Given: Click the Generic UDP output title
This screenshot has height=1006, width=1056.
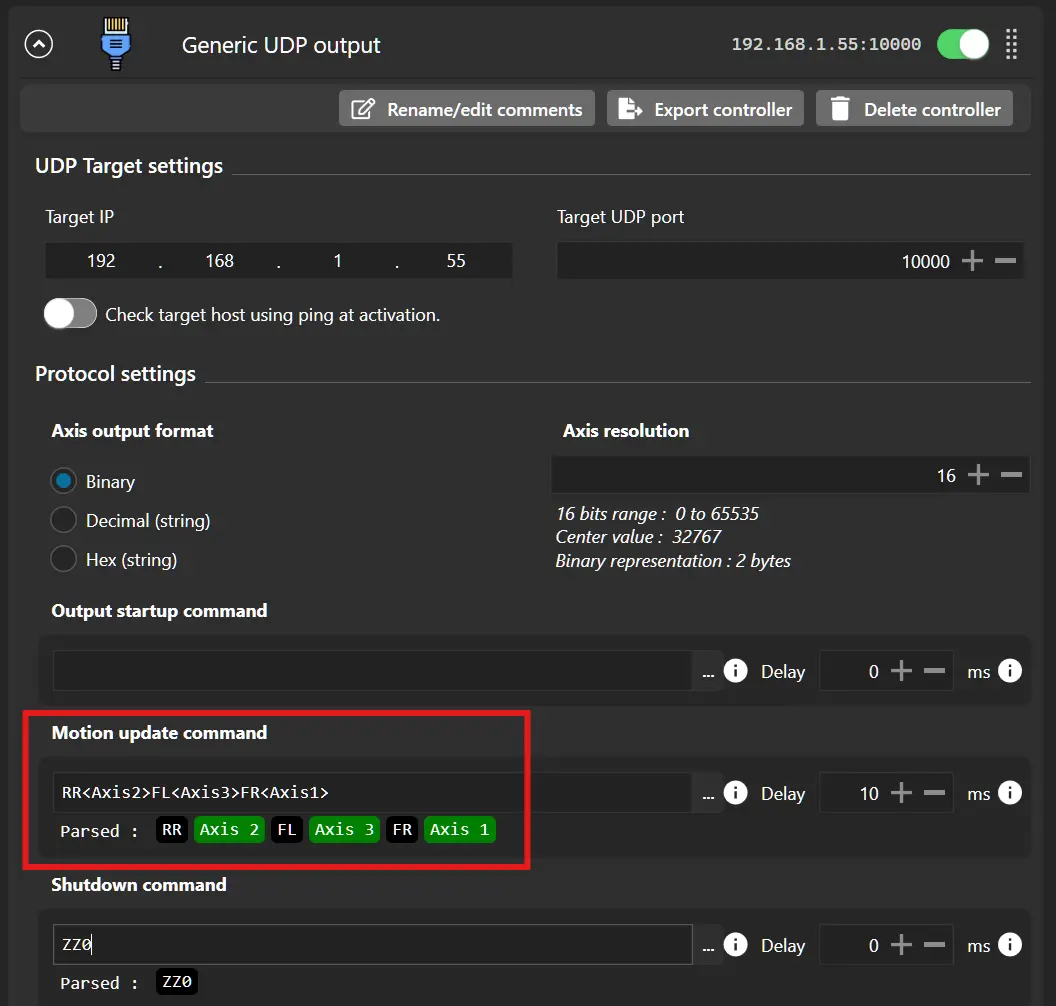Looking at the screenshot, I should (281, 45).
